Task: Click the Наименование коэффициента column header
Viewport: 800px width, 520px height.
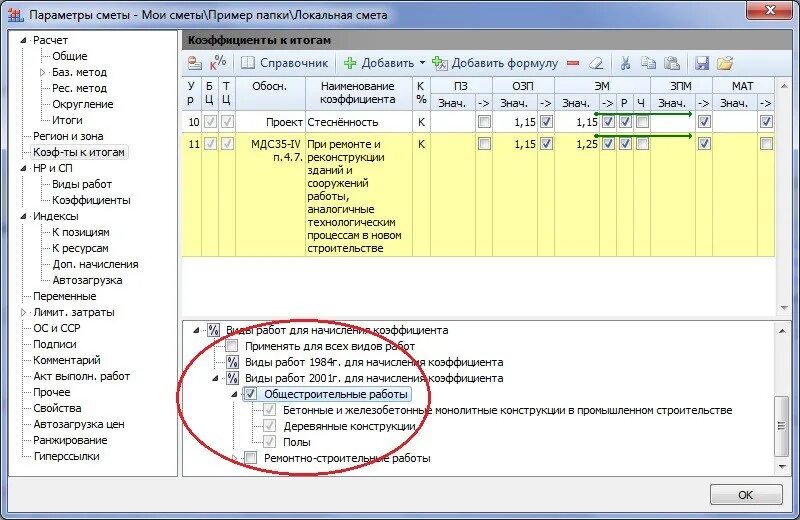Action: (x=359, y=93)
